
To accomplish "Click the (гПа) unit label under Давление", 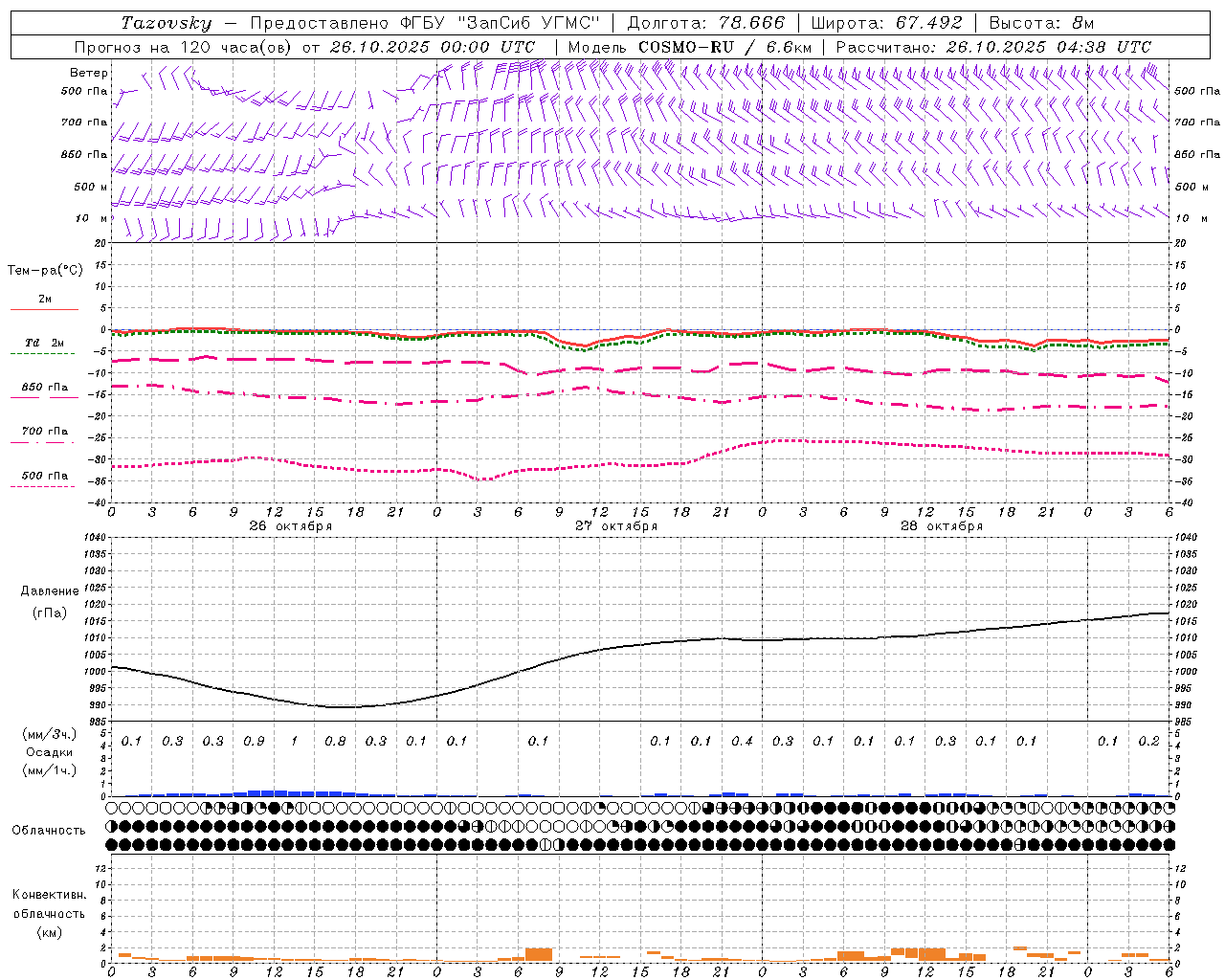I will pyautogui.click(x=50, y=612).
